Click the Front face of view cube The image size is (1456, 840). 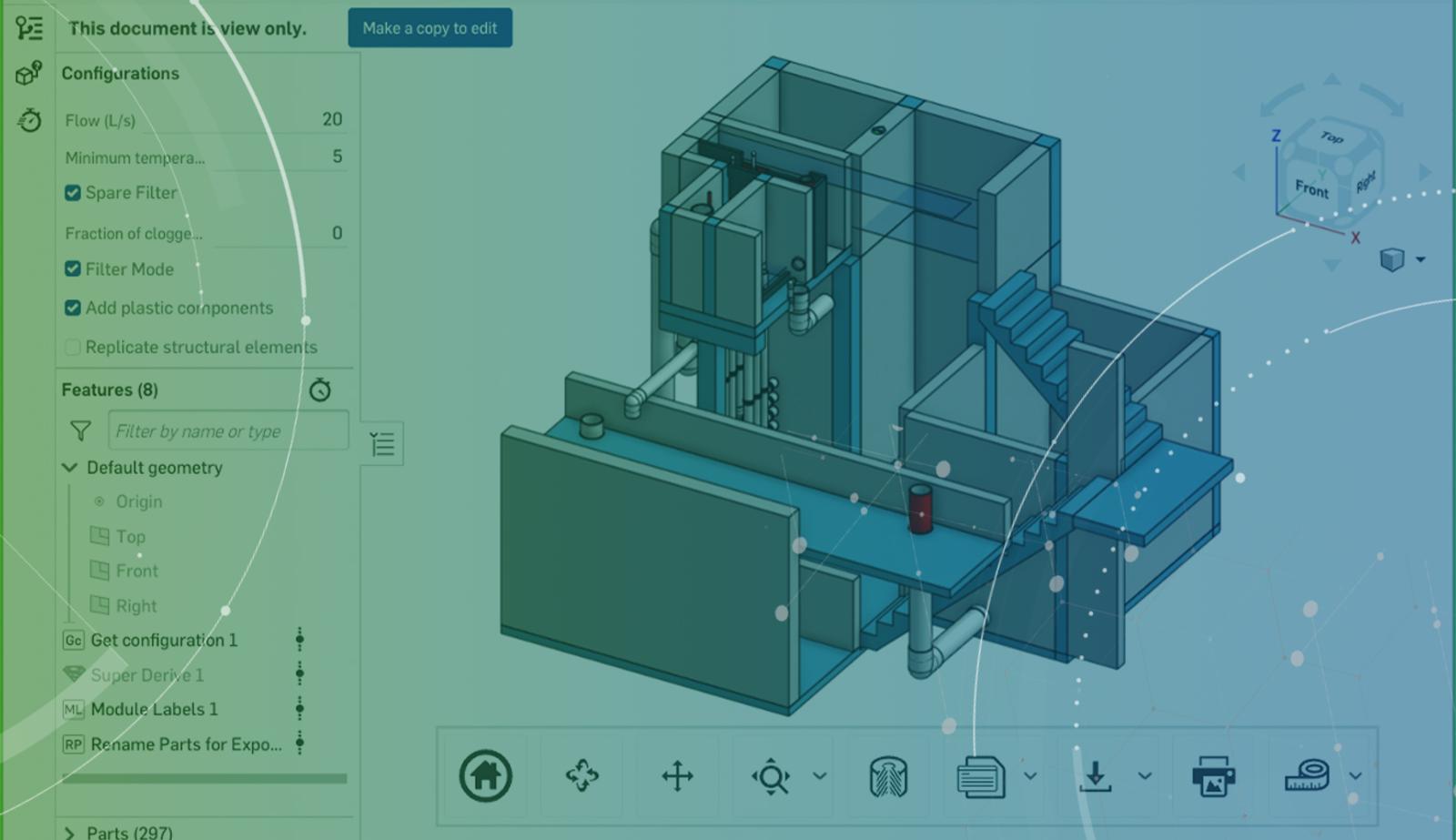click(x=1311, y=188)
